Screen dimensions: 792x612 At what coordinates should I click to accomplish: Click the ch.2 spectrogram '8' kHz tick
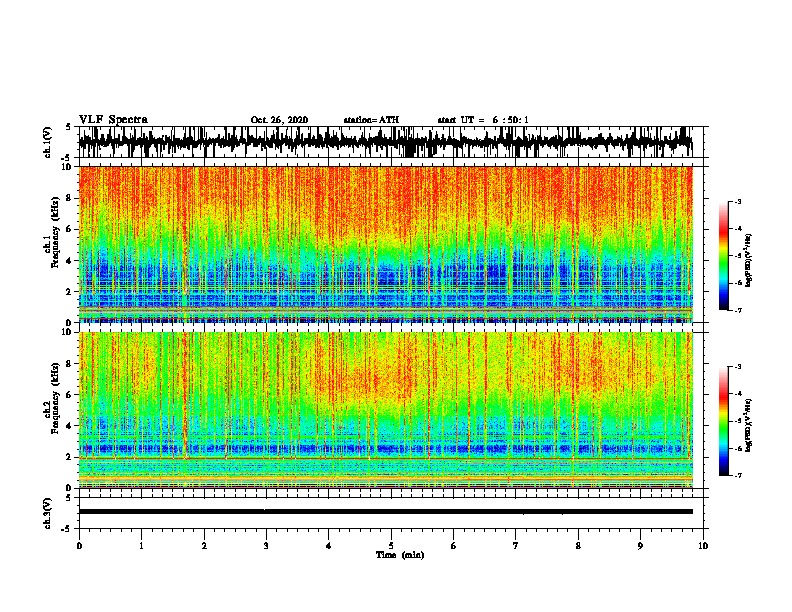tap(69, 364)
